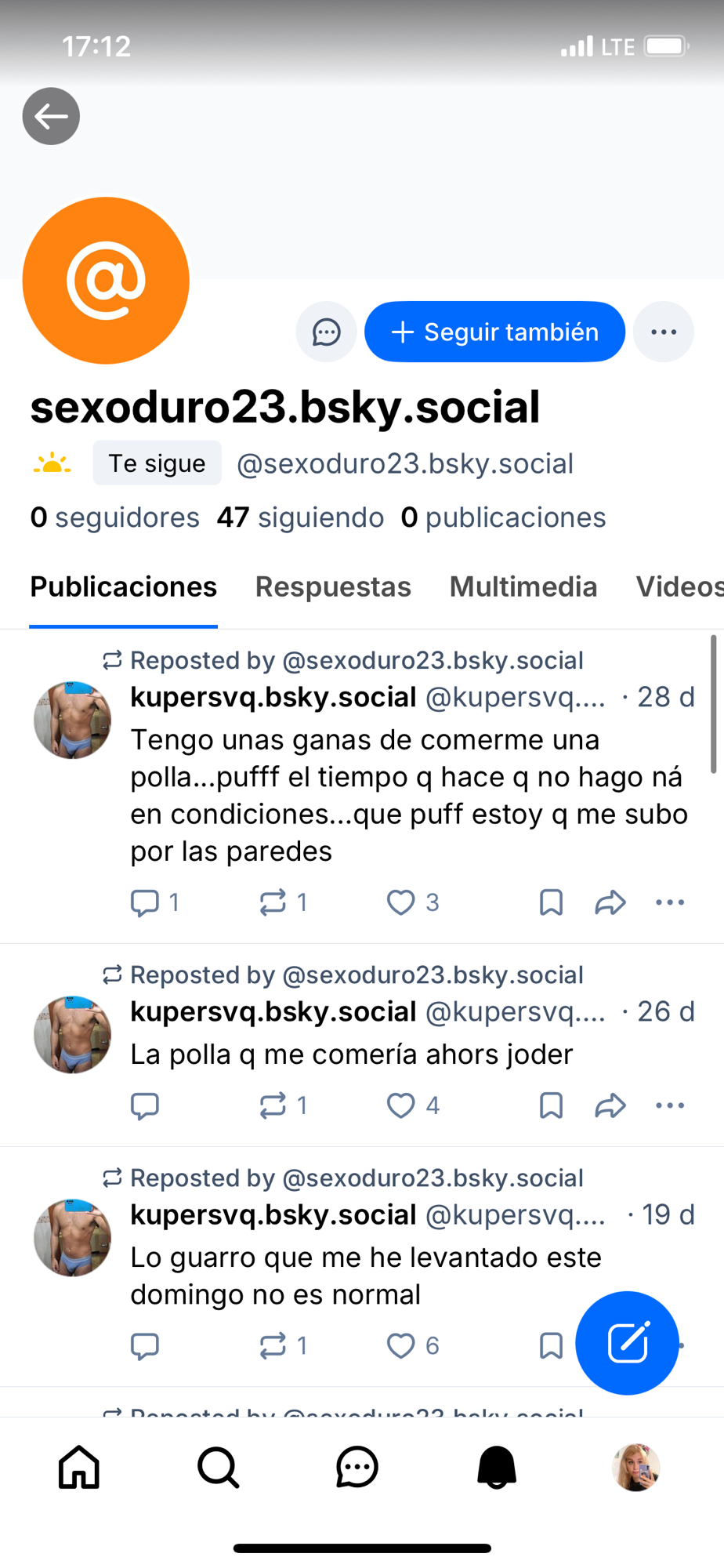Open profile more options menu

click(x=663, y=332)
